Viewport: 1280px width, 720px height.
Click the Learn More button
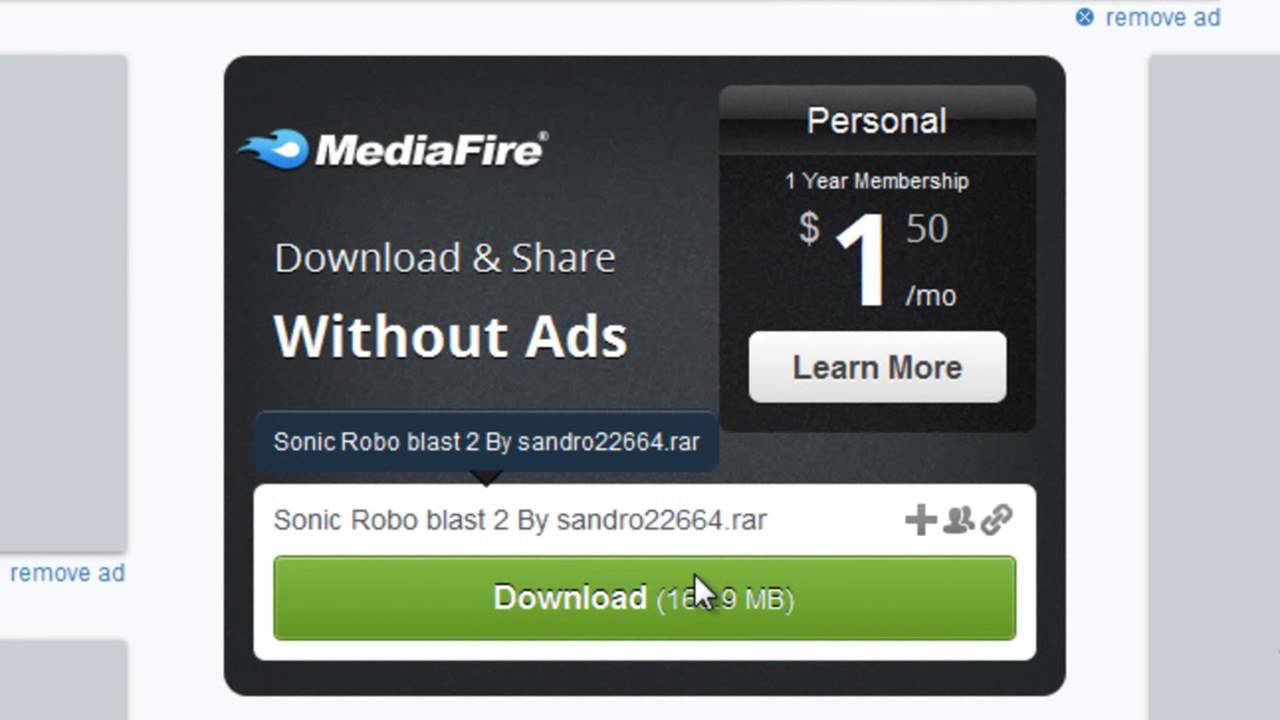click(x=877, y=367)
